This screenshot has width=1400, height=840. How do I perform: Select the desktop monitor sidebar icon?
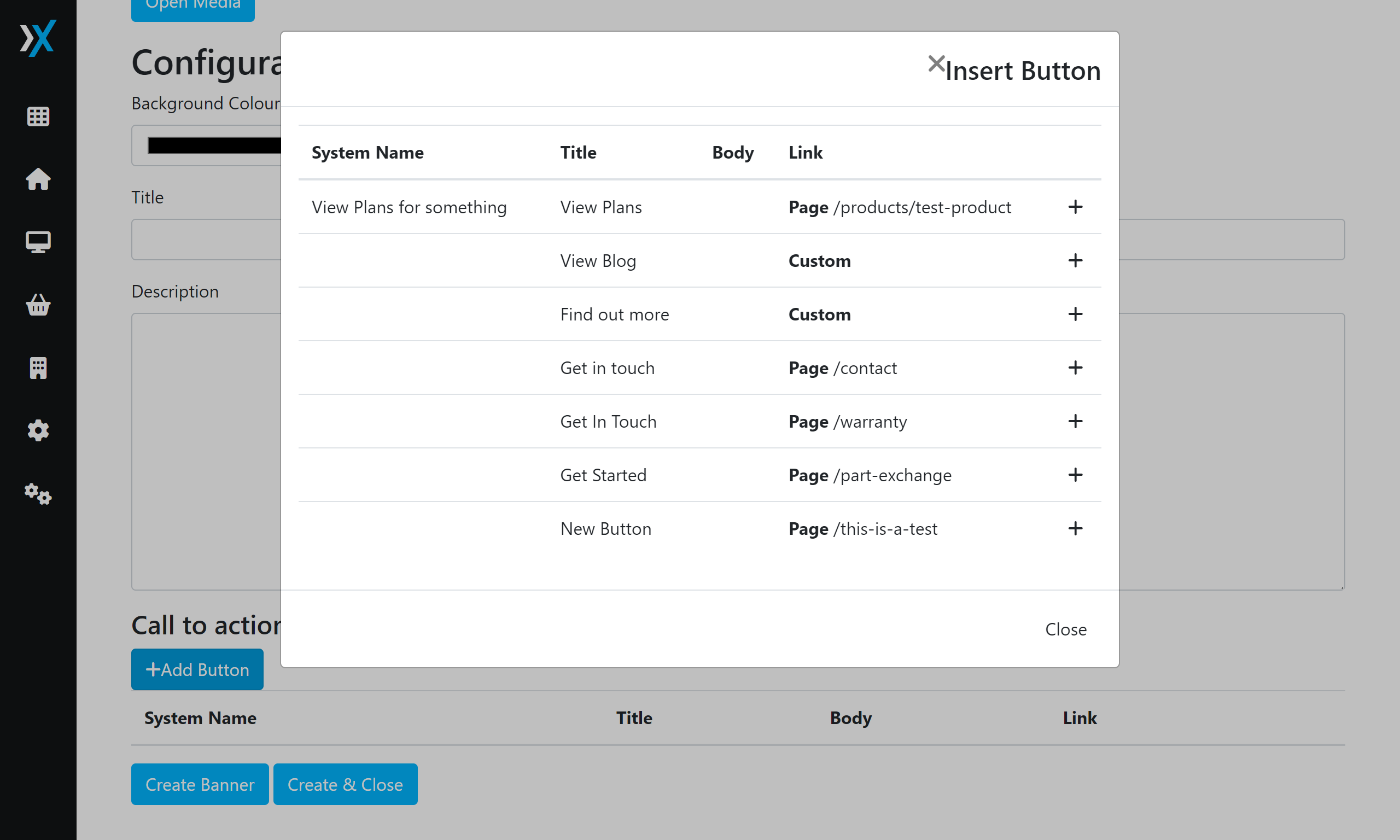38,242
